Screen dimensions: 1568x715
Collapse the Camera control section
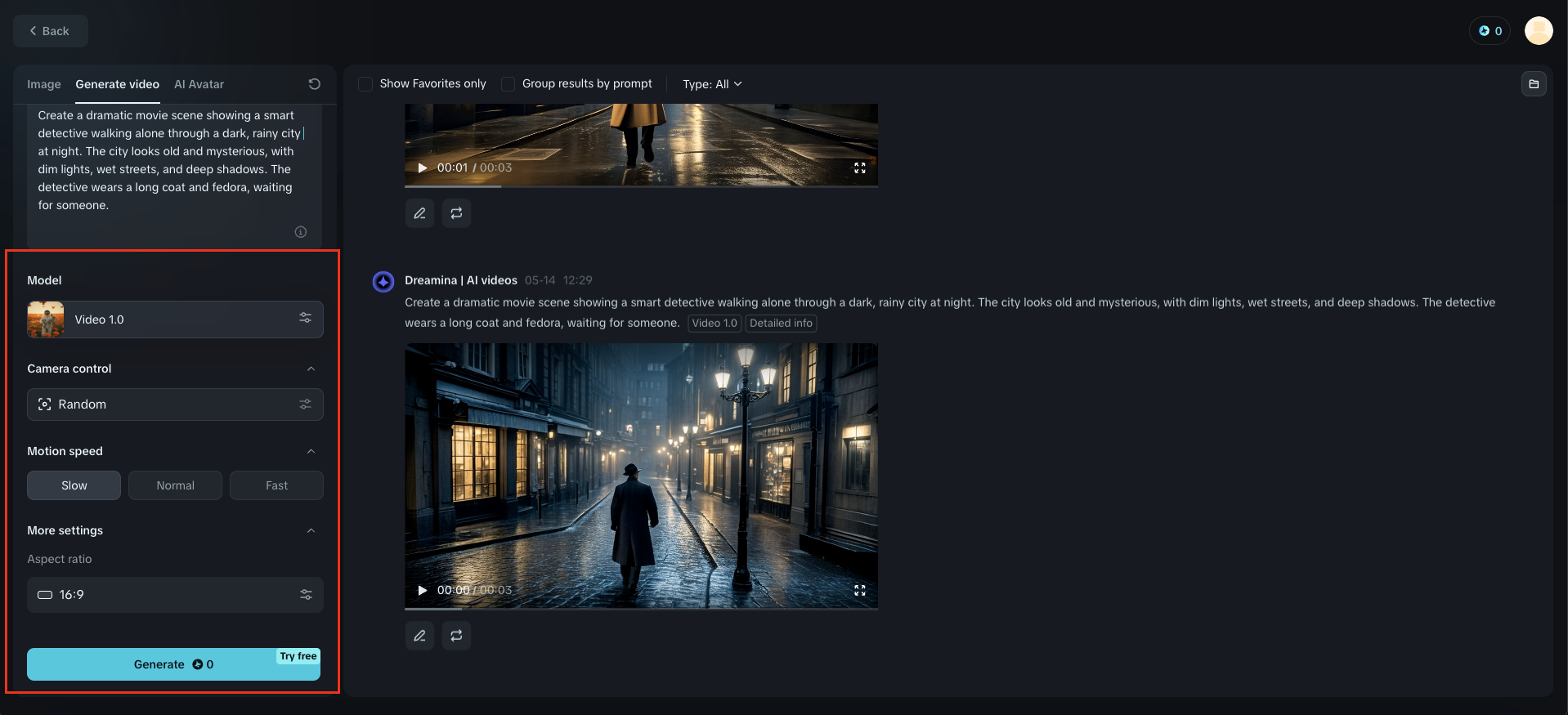(311, 369)
